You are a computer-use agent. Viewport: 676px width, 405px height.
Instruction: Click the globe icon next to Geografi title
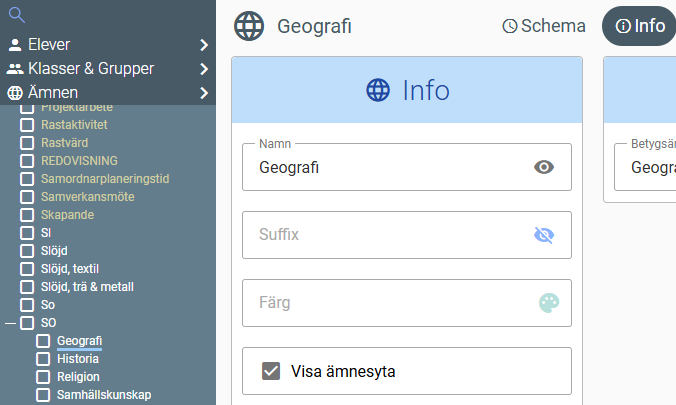(x=249, y=26)
